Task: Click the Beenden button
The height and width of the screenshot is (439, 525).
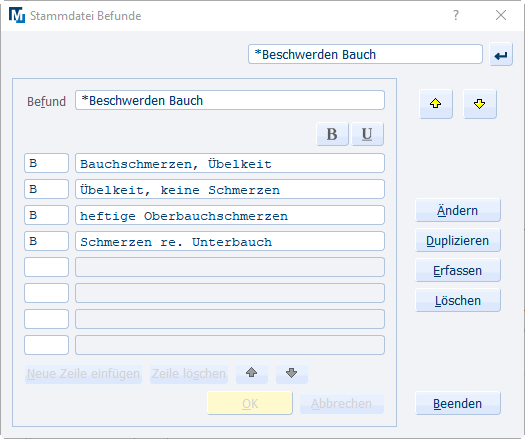Action: 458,404
